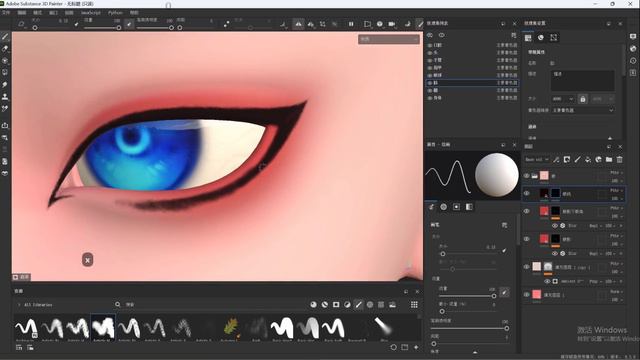Add a new fill layer with bucket icon
The height and width of the screenshot is (360, 640).
click(588, 160)
